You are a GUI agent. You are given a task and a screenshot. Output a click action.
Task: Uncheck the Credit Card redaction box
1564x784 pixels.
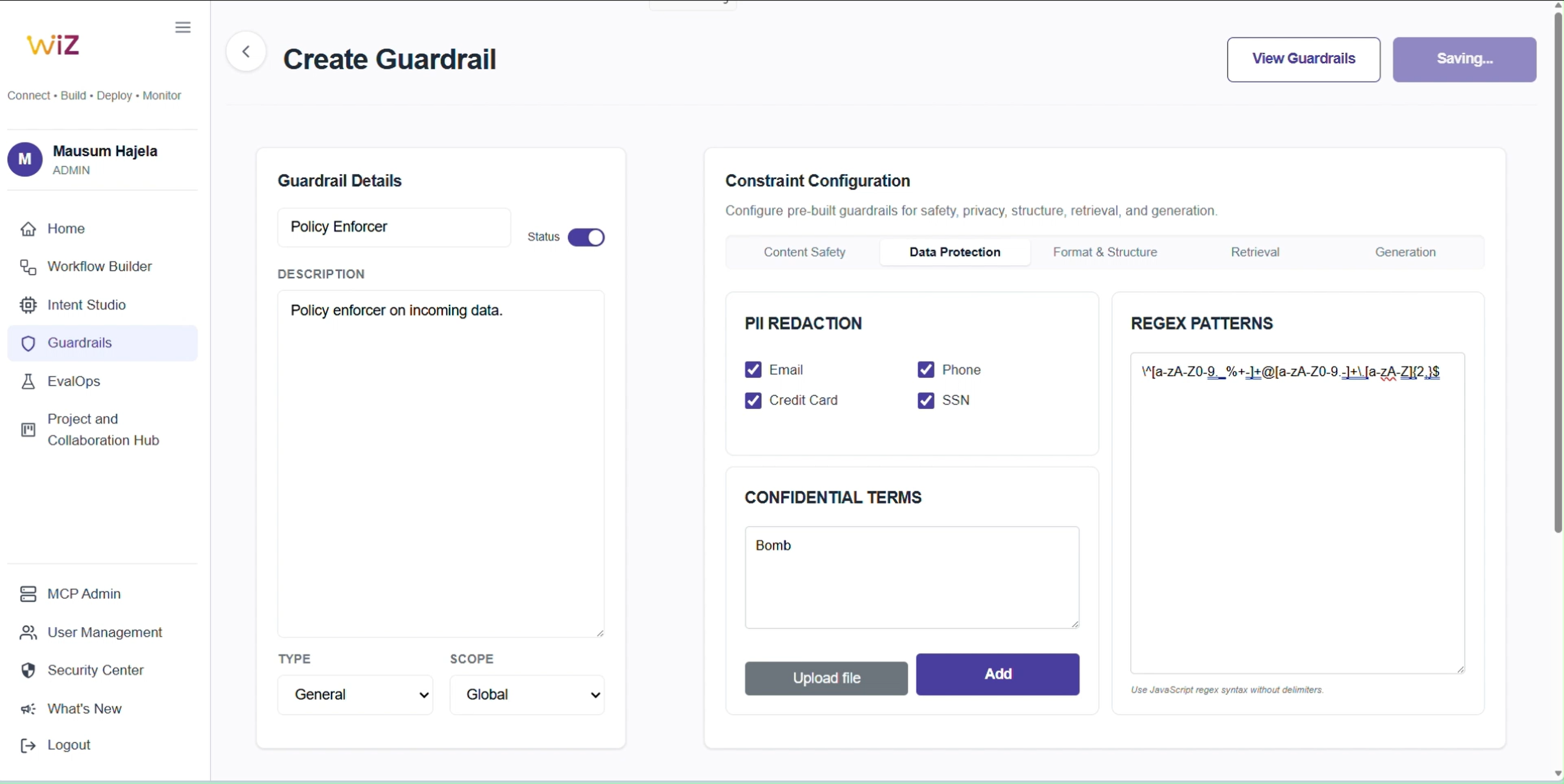pos(753,400)
